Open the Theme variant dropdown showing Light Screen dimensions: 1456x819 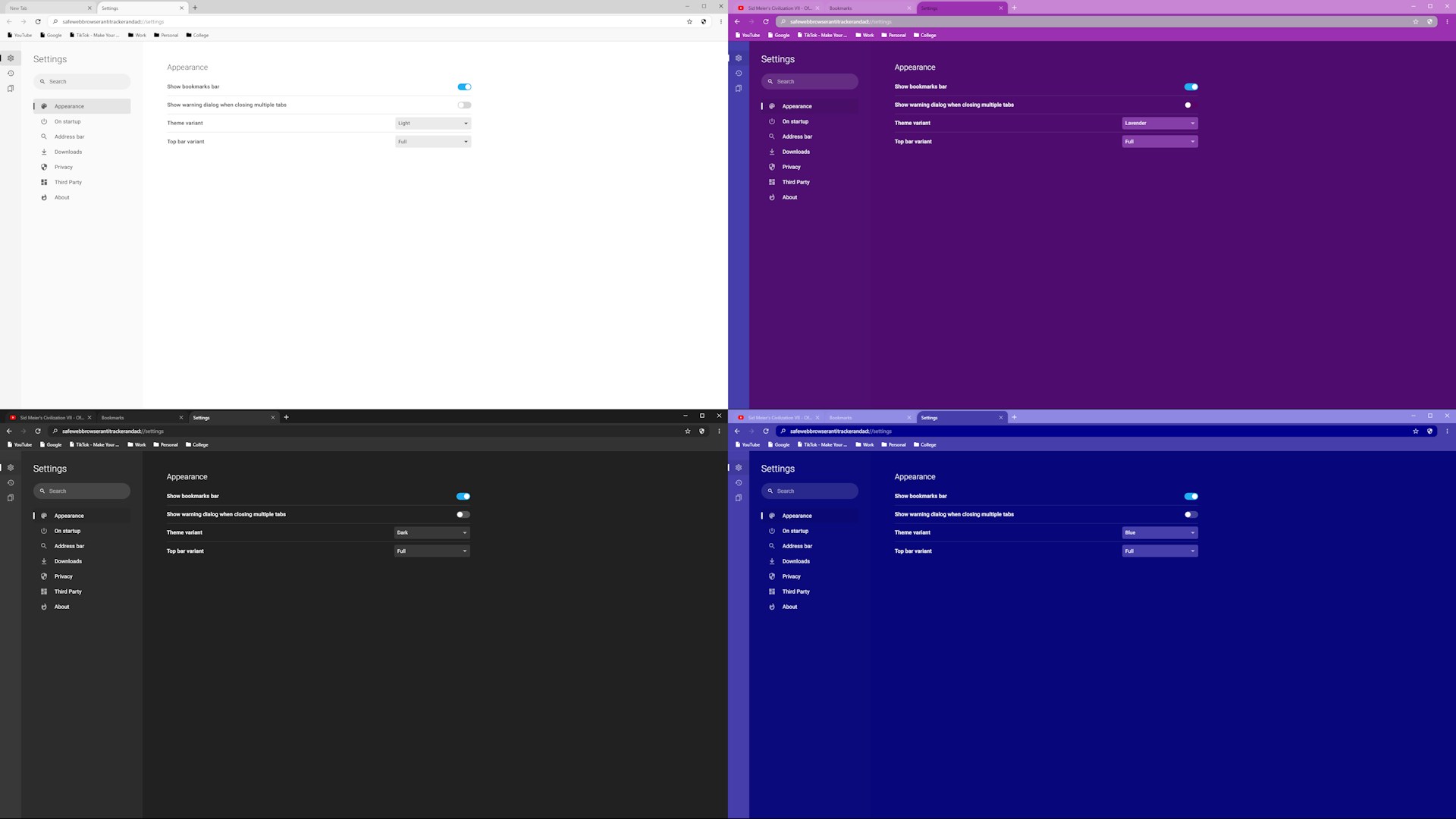433,123
